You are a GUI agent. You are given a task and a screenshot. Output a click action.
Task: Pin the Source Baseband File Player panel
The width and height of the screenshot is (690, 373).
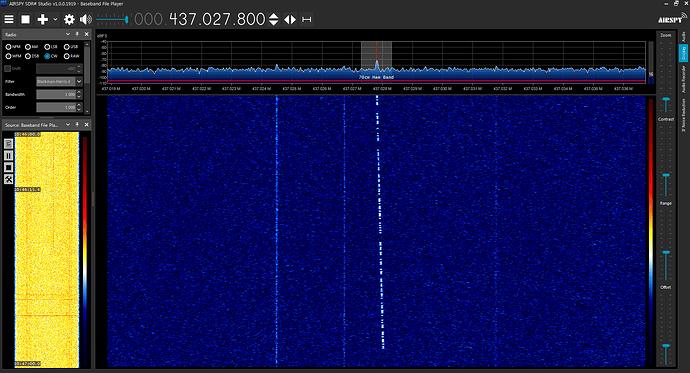[77, 125]
